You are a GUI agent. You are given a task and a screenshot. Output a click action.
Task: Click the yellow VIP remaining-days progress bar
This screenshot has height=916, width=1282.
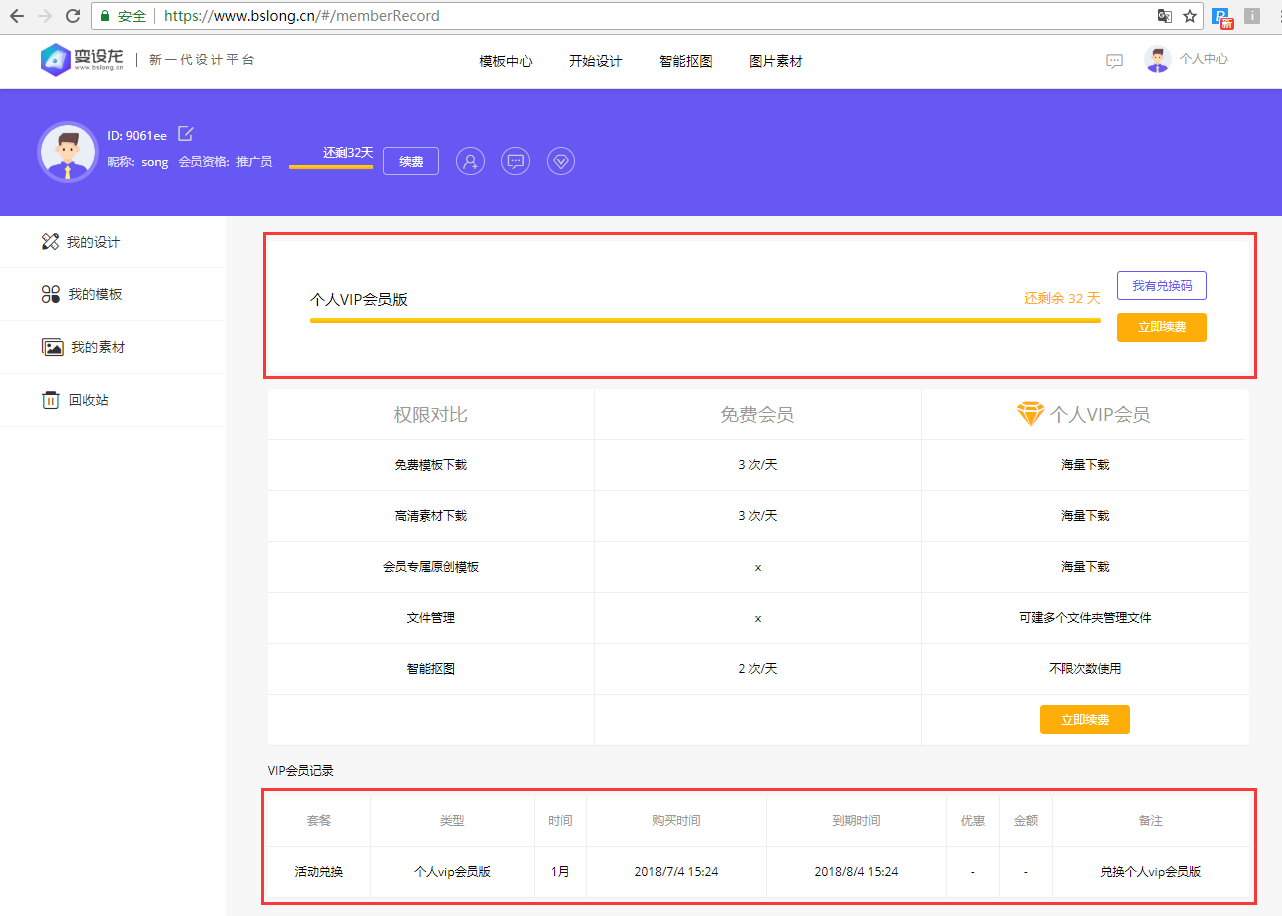(705, 321)
